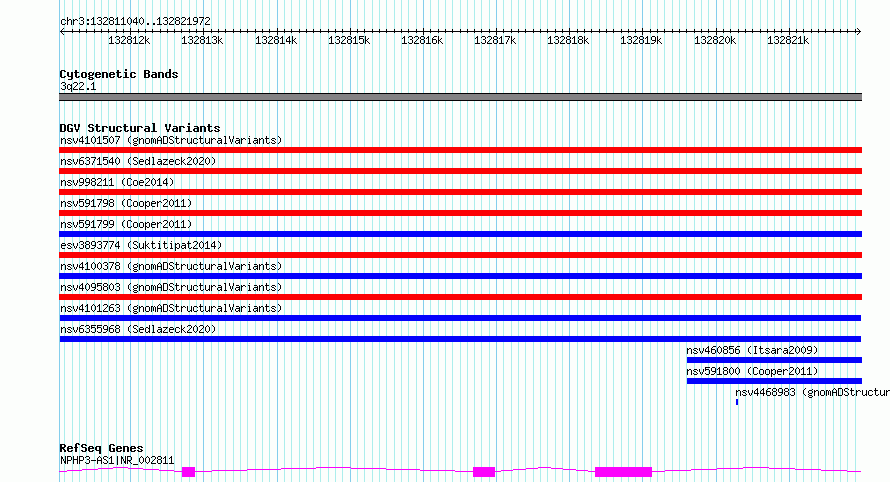Screen dimensions: 890x482
Task: Select the red bar under nsv4101507
Action: pyautogui.click(x=460, y=150)
